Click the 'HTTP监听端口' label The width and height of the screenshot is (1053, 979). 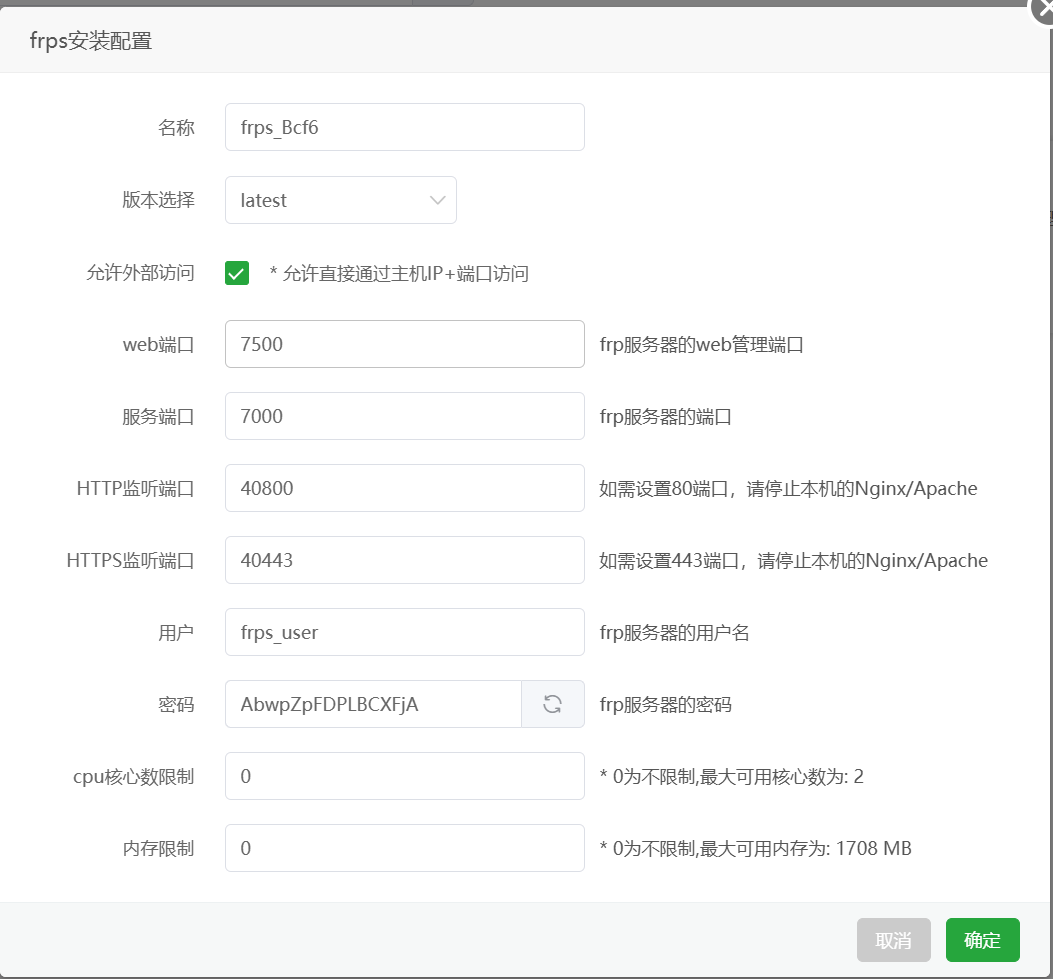[x=136, y=489]
